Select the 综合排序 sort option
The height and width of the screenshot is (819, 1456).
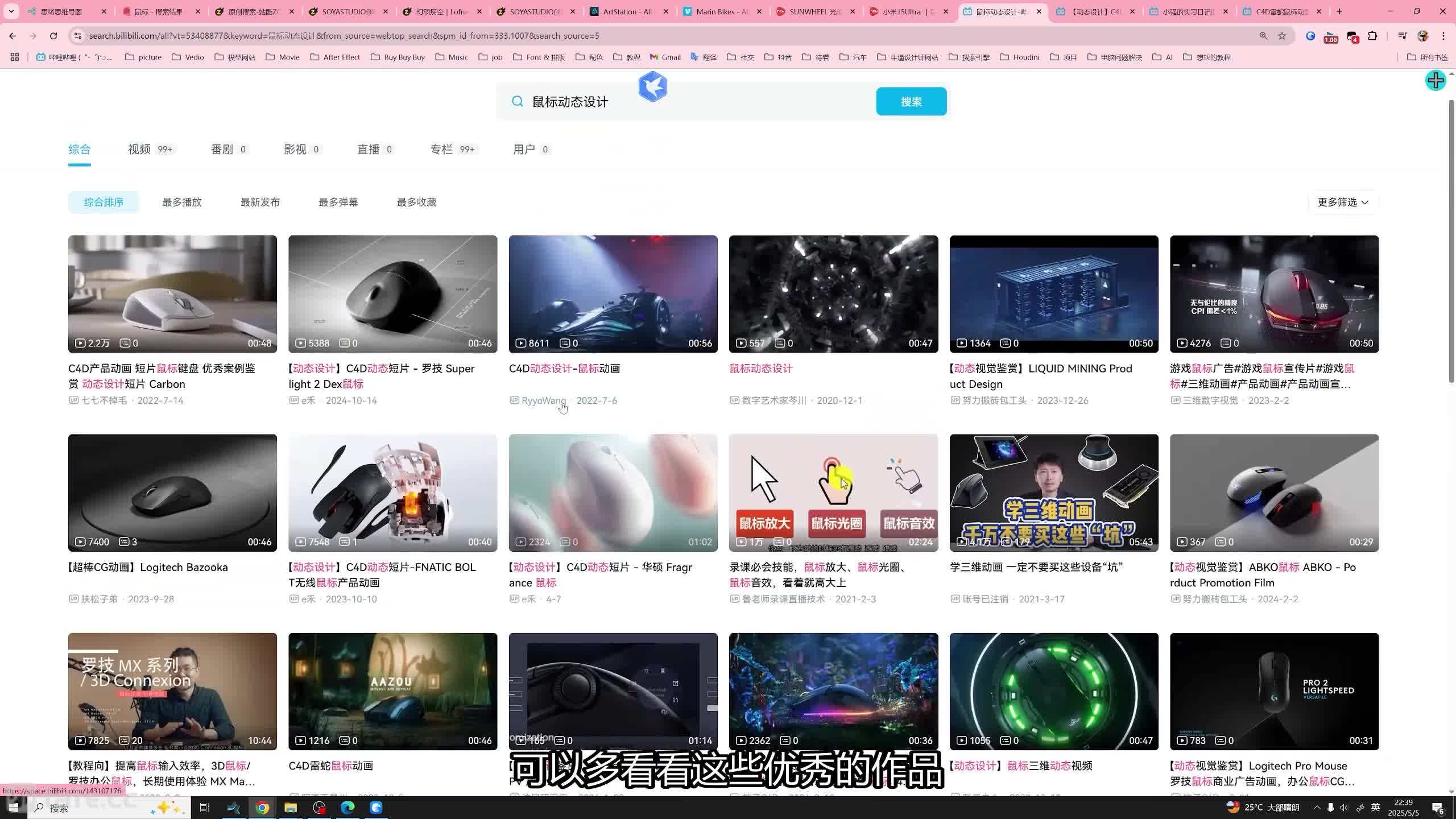tap(104, 202)
